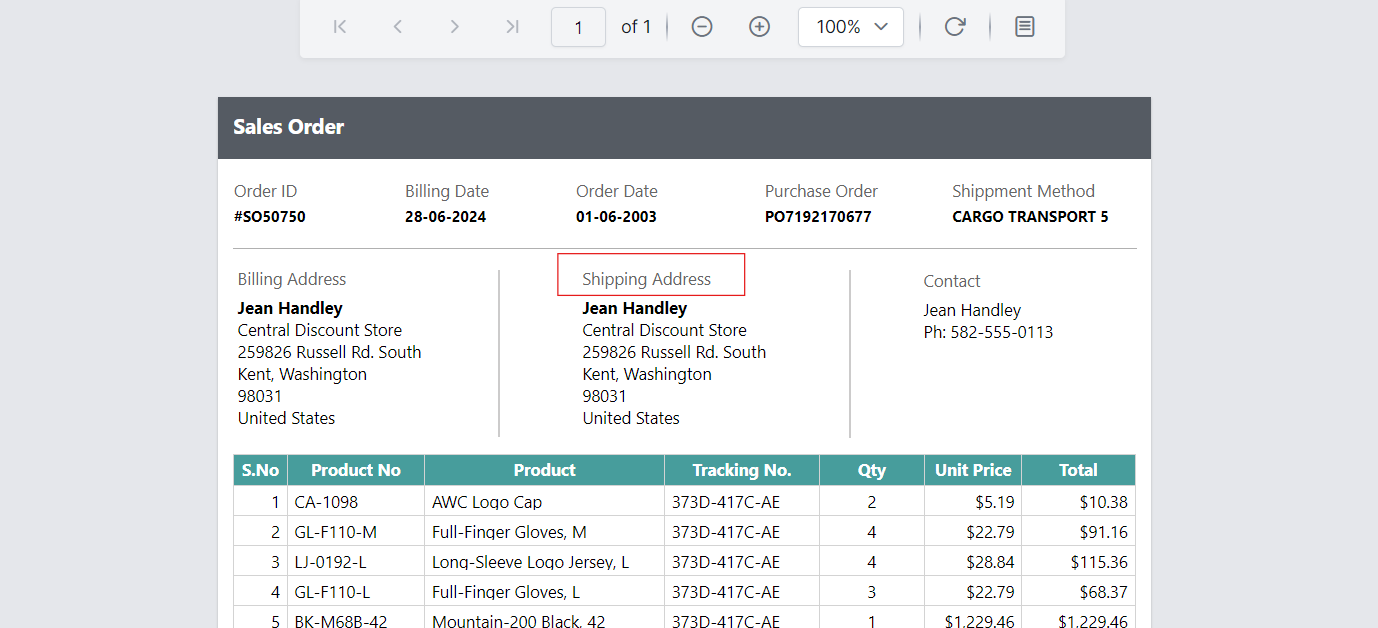The image size is (1378, 628).
Task: Zoom in on the report
Action: tap(759, 26)
